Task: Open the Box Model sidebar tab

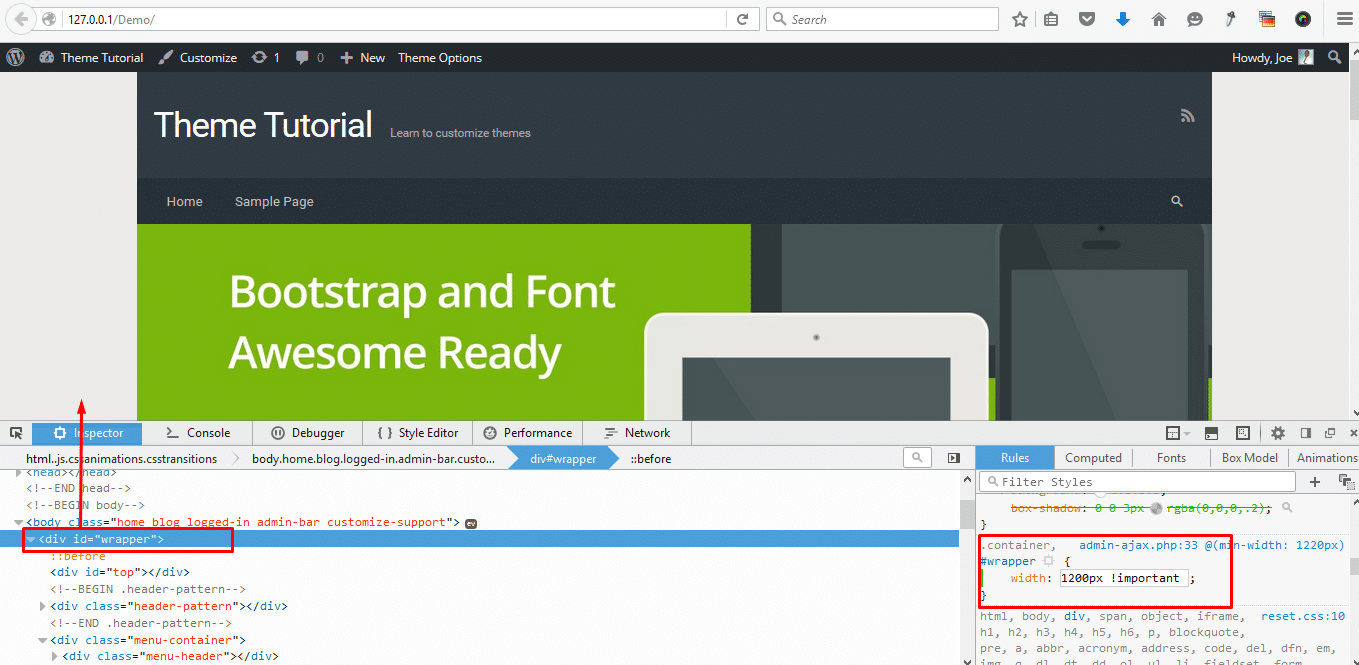Action: tap(1250, 458)
